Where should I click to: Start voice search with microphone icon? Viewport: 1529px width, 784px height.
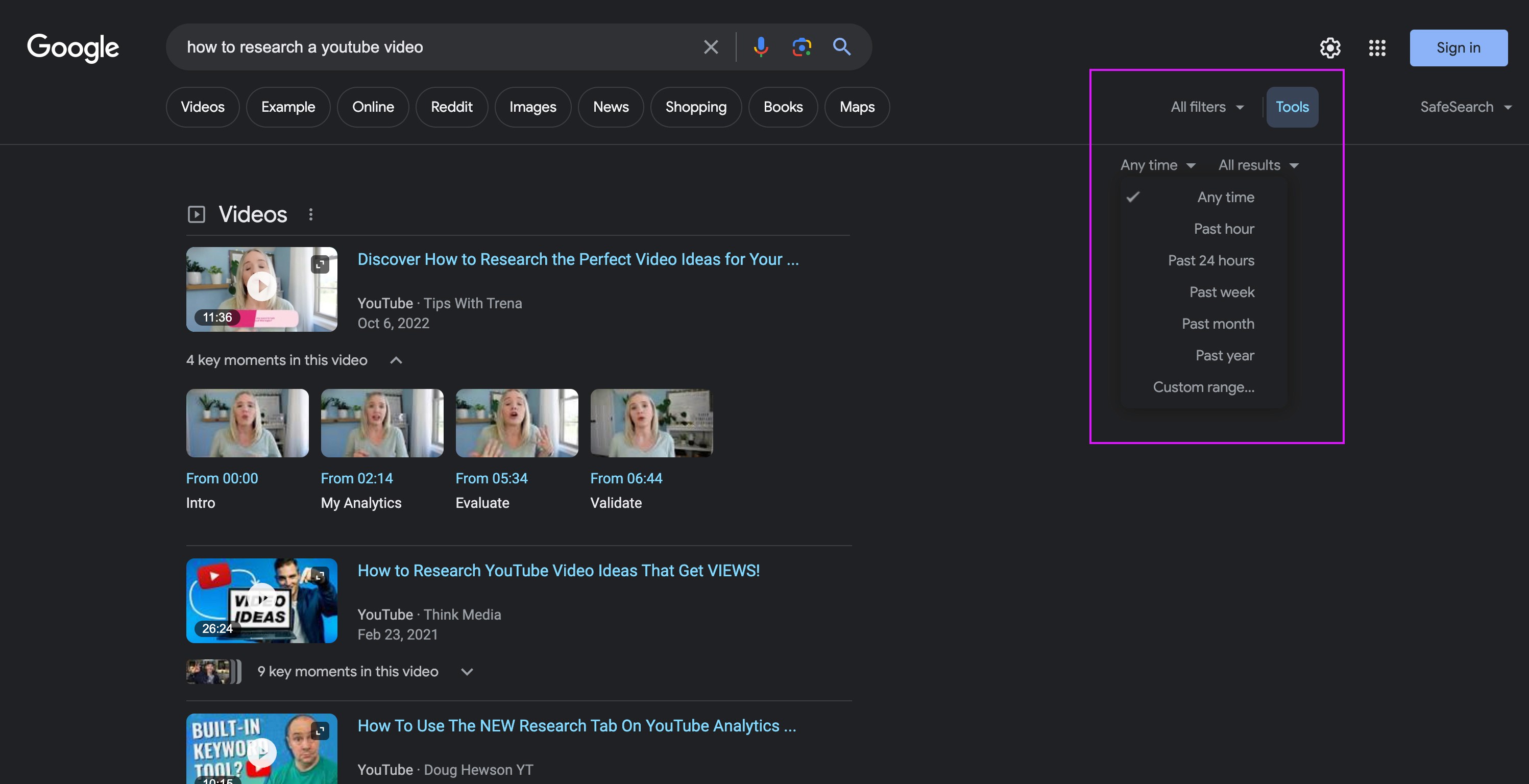[x=760, y=47]
